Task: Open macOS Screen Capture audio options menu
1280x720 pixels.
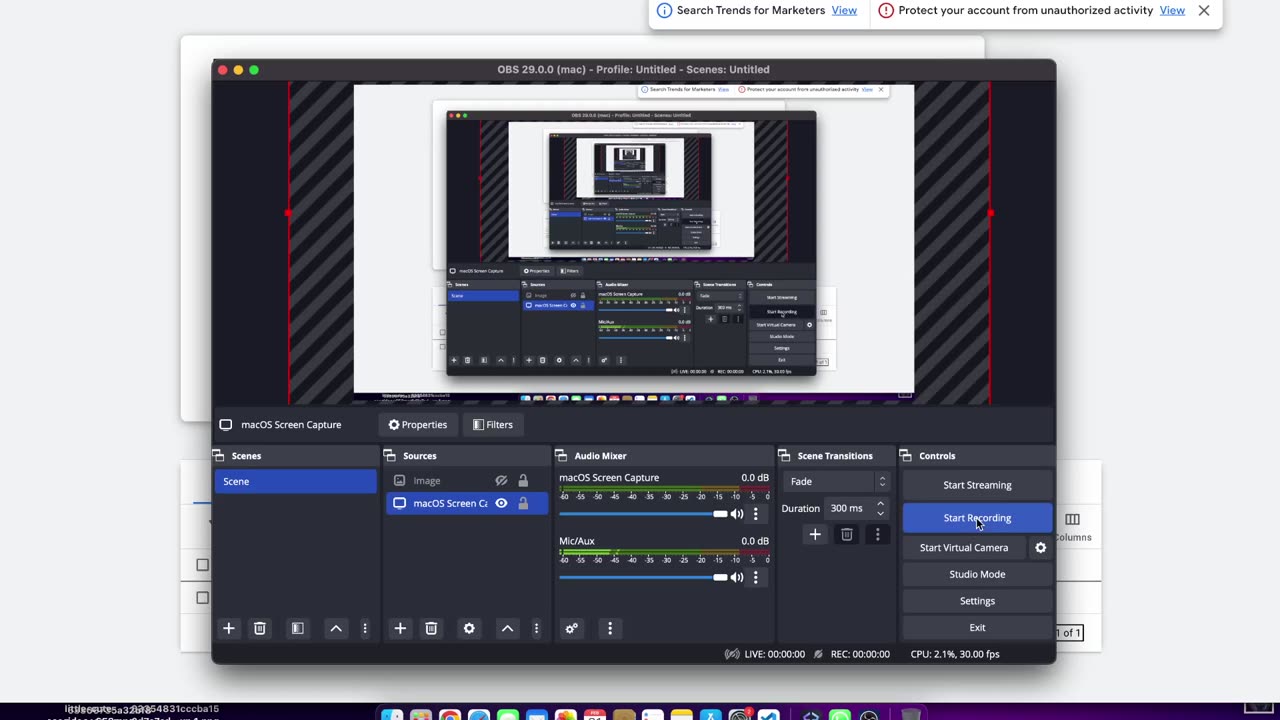Action: 756,514
